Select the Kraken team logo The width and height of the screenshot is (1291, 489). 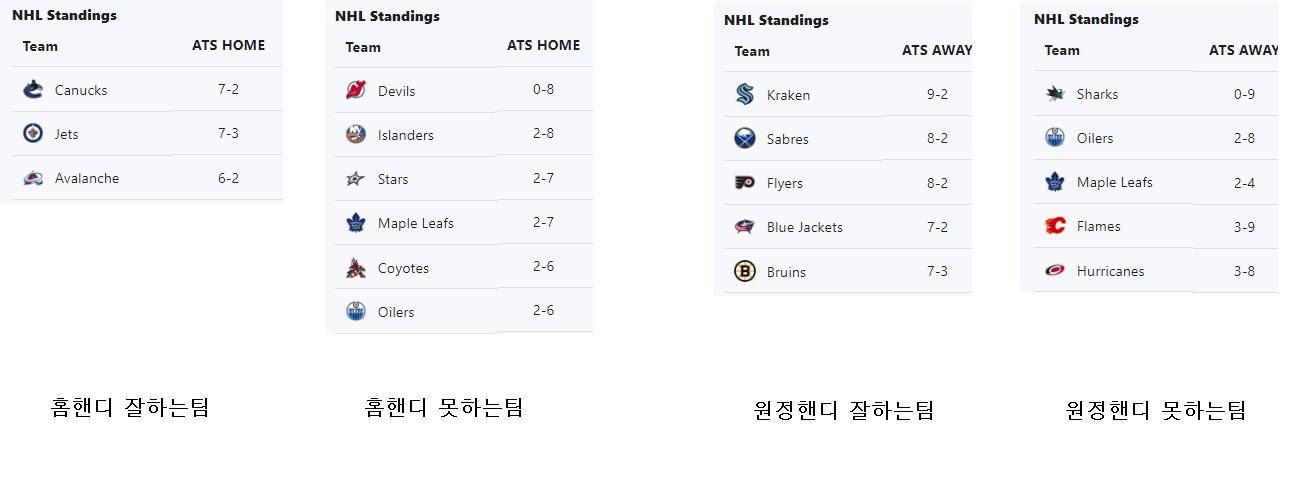coord(745,95)
